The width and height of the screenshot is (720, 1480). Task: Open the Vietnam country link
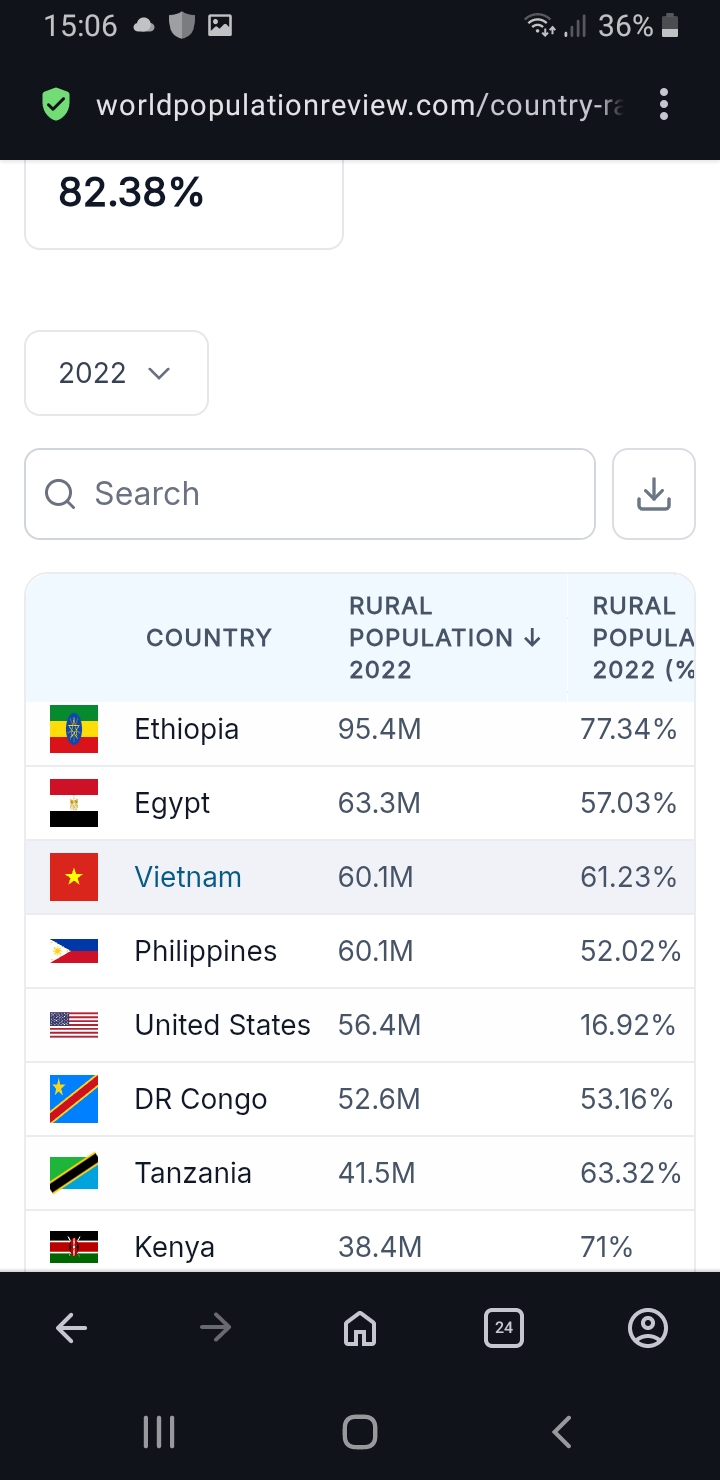pos(188,877)
